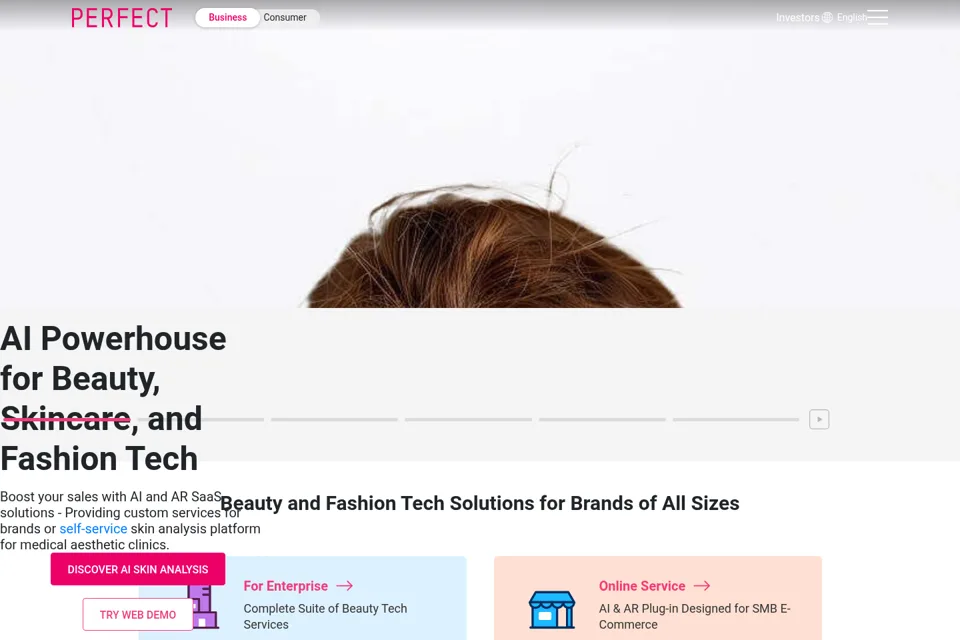
Task: Play the hero slideshow
Action: pyautogui.click(x=819, y=420)
